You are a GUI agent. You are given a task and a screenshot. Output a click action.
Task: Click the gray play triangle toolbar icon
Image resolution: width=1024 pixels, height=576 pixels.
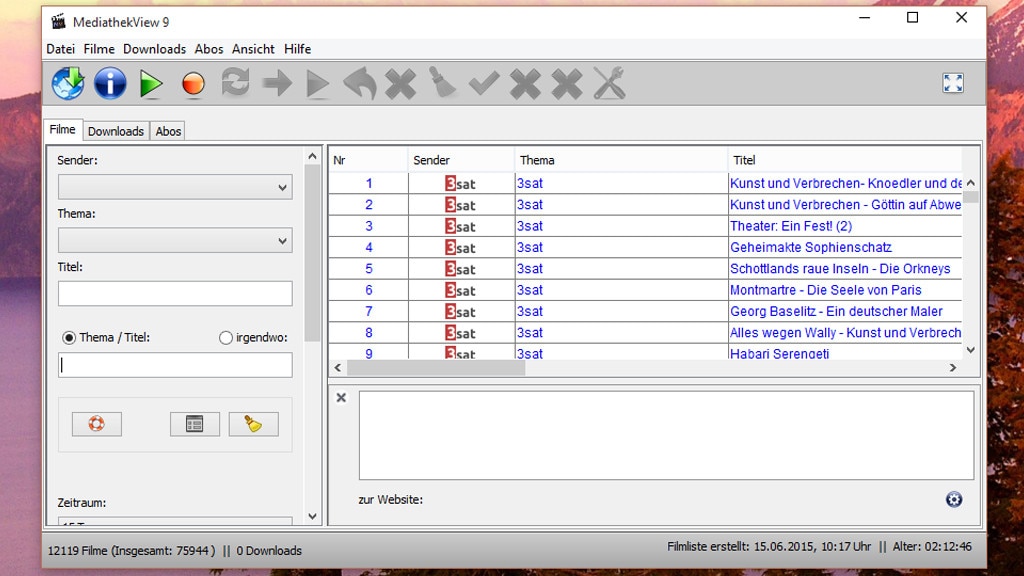point(317,84)
